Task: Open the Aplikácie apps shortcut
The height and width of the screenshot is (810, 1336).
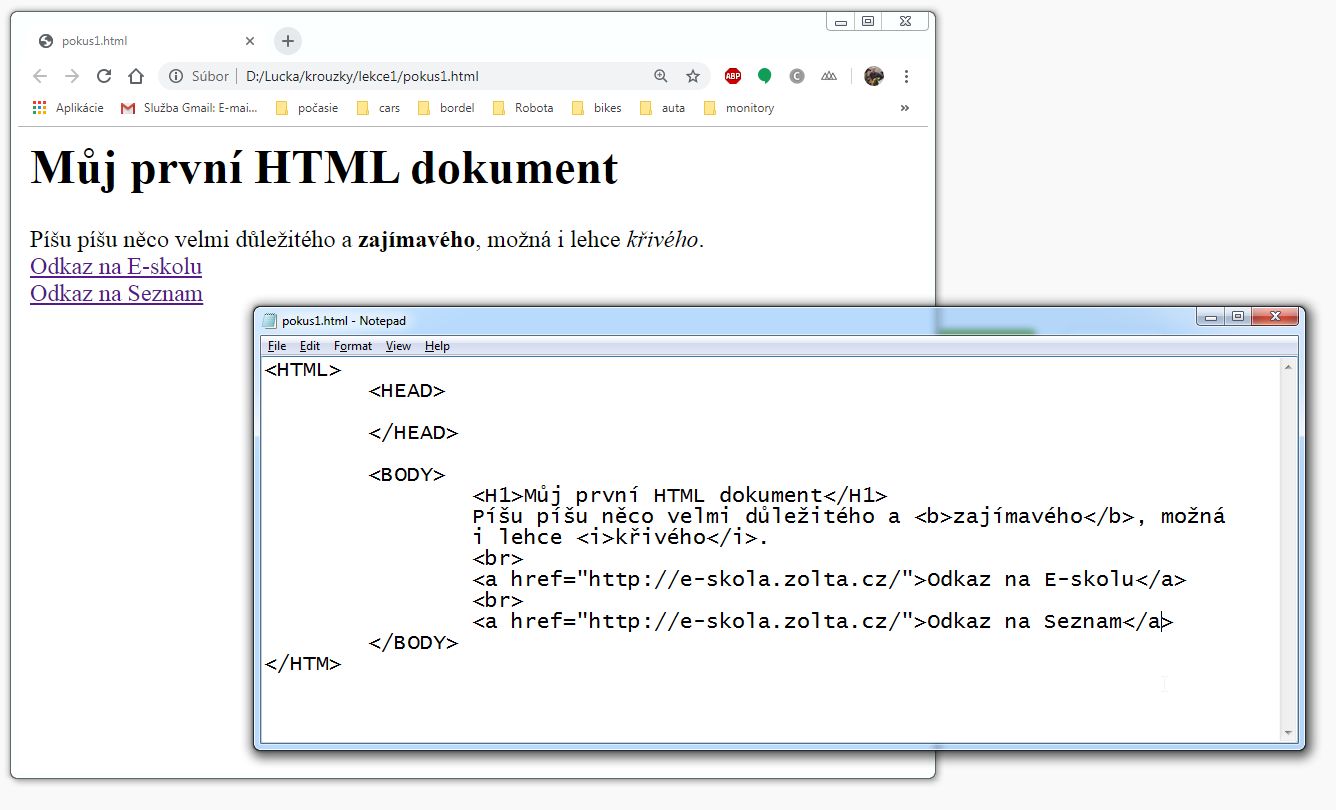Action: [x=67, y=108]
